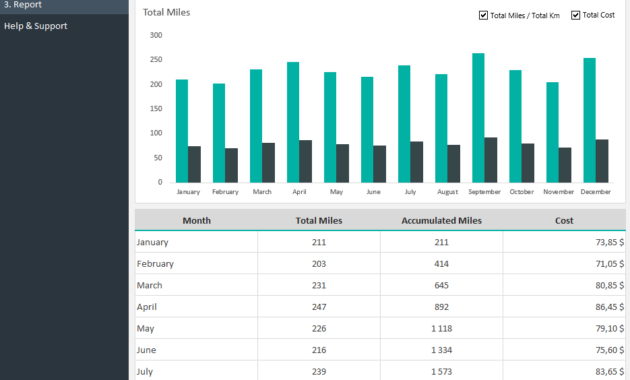
Task: Click cost cell 80,85 $
Action: click(564, 286)
